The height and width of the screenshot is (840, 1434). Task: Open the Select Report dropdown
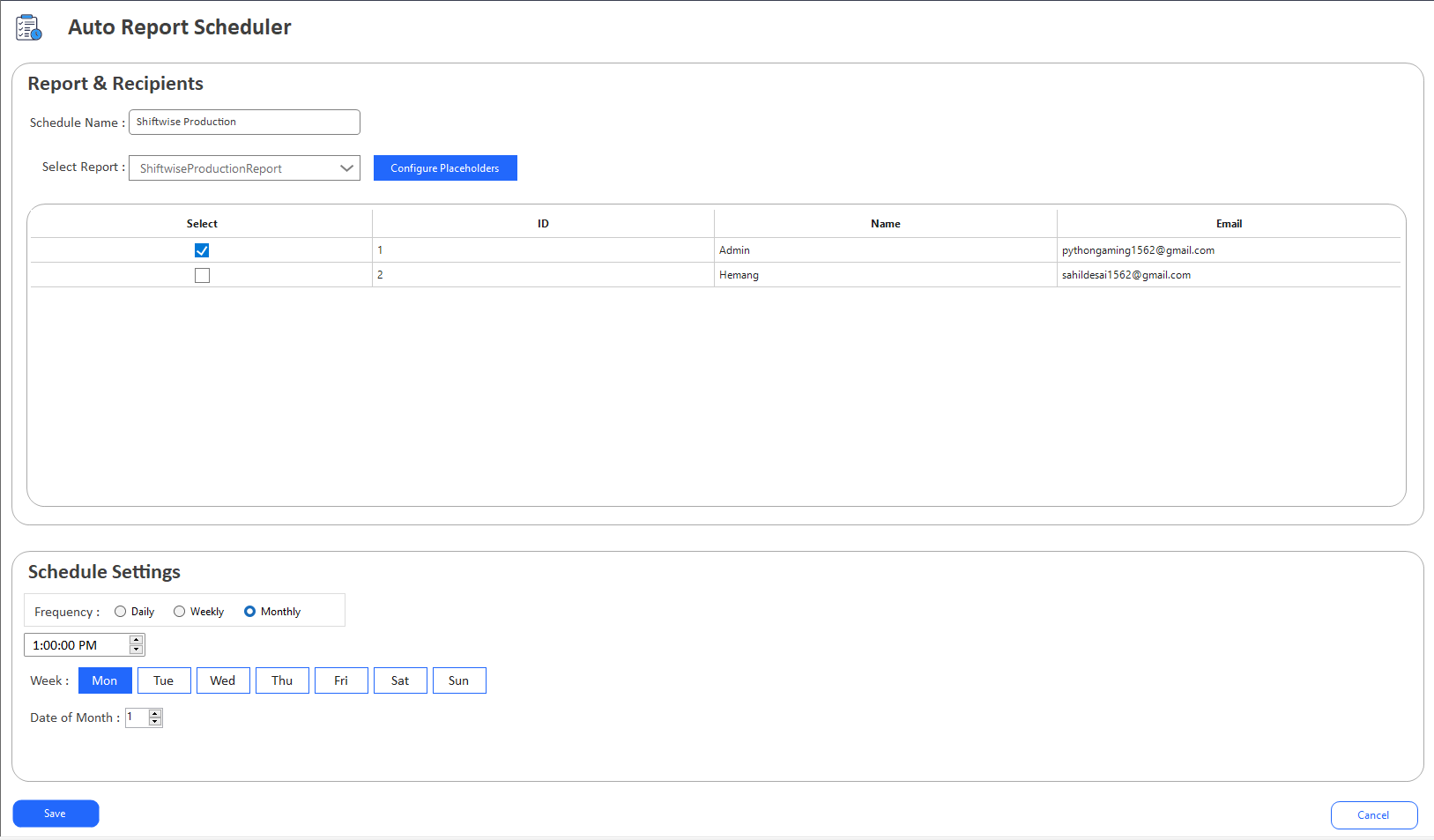pyautogui.click(x=346, y=168)
